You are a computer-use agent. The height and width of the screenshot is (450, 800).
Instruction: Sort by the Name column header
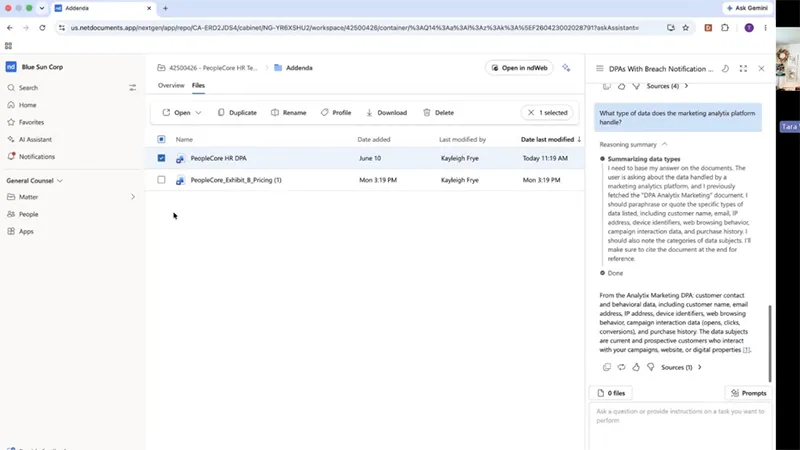[184, 139]
